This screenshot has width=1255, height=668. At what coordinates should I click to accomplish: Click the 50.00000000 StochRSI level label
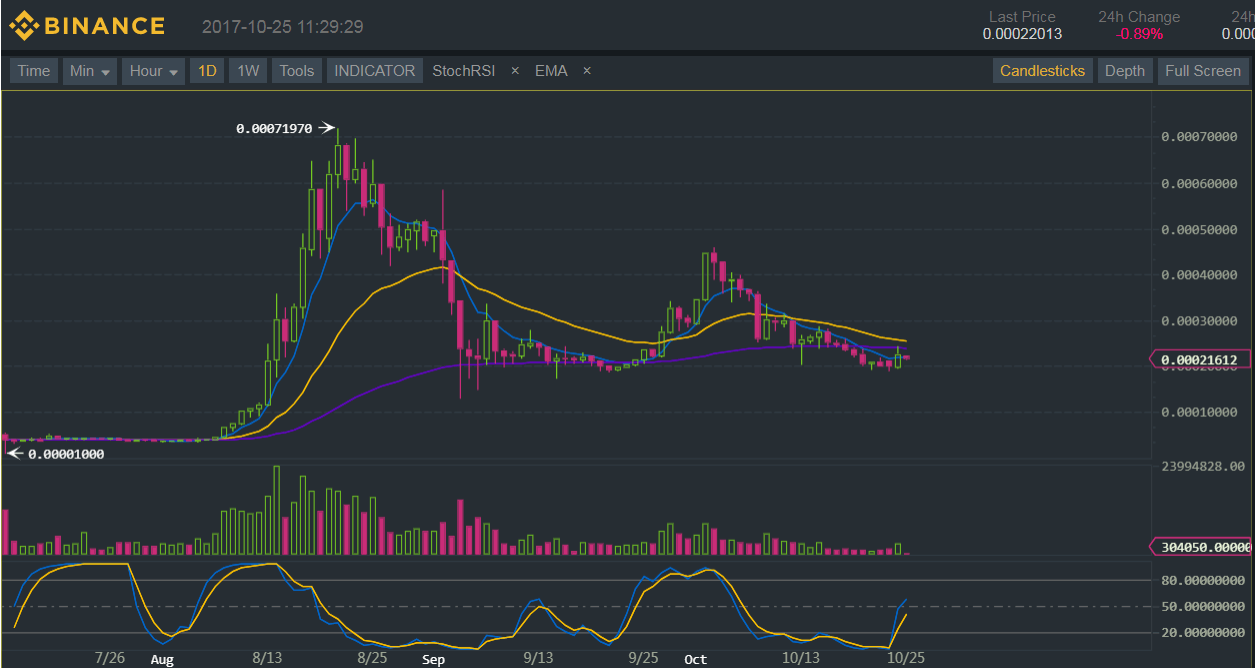(x=1204, y=606)
